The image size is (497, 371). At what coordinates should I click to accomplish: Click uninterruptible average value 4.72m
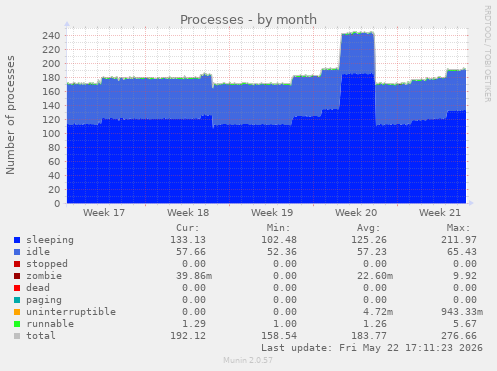point(378,312)
